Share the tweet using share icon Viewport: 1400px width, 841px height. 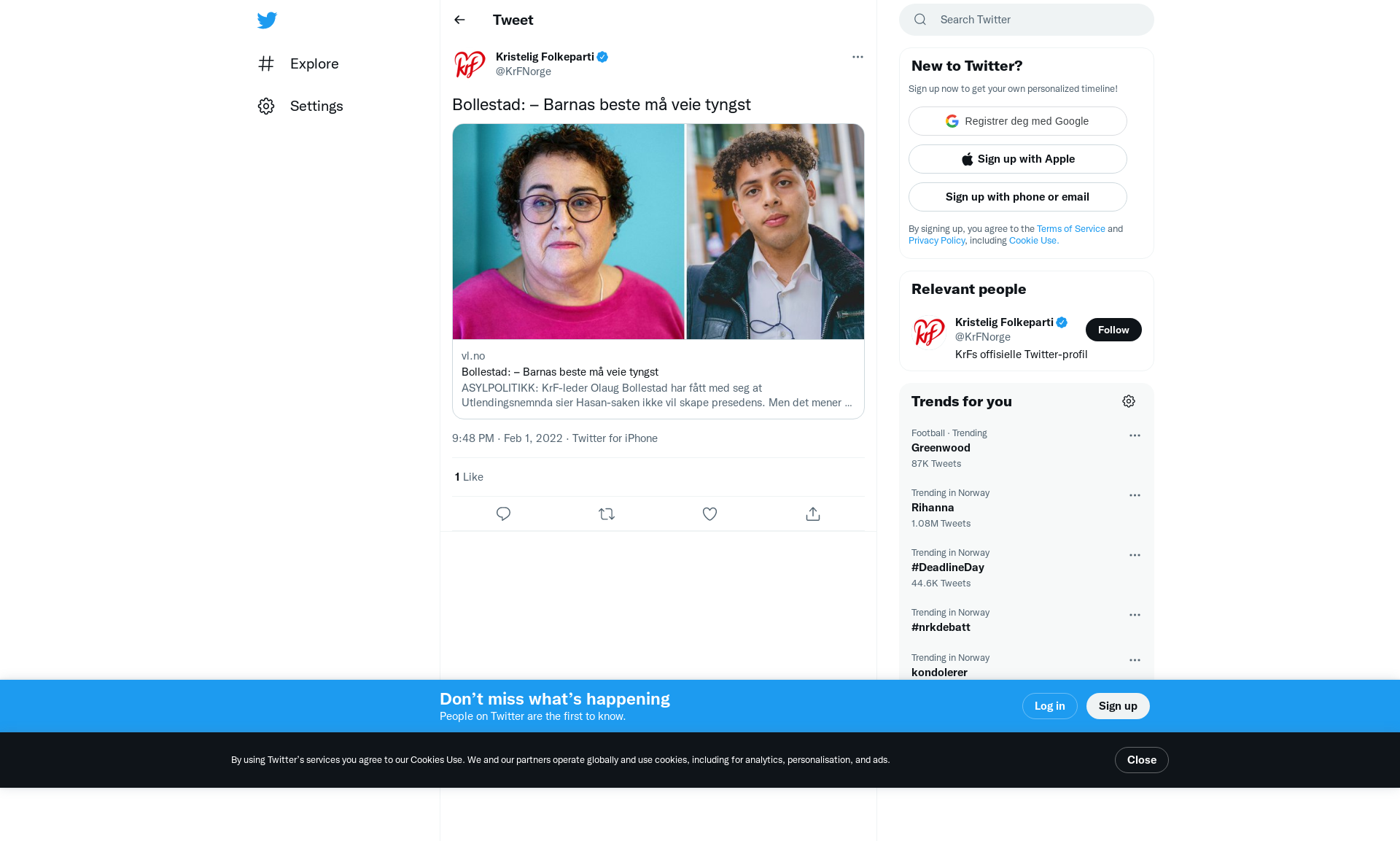[813, 514]
